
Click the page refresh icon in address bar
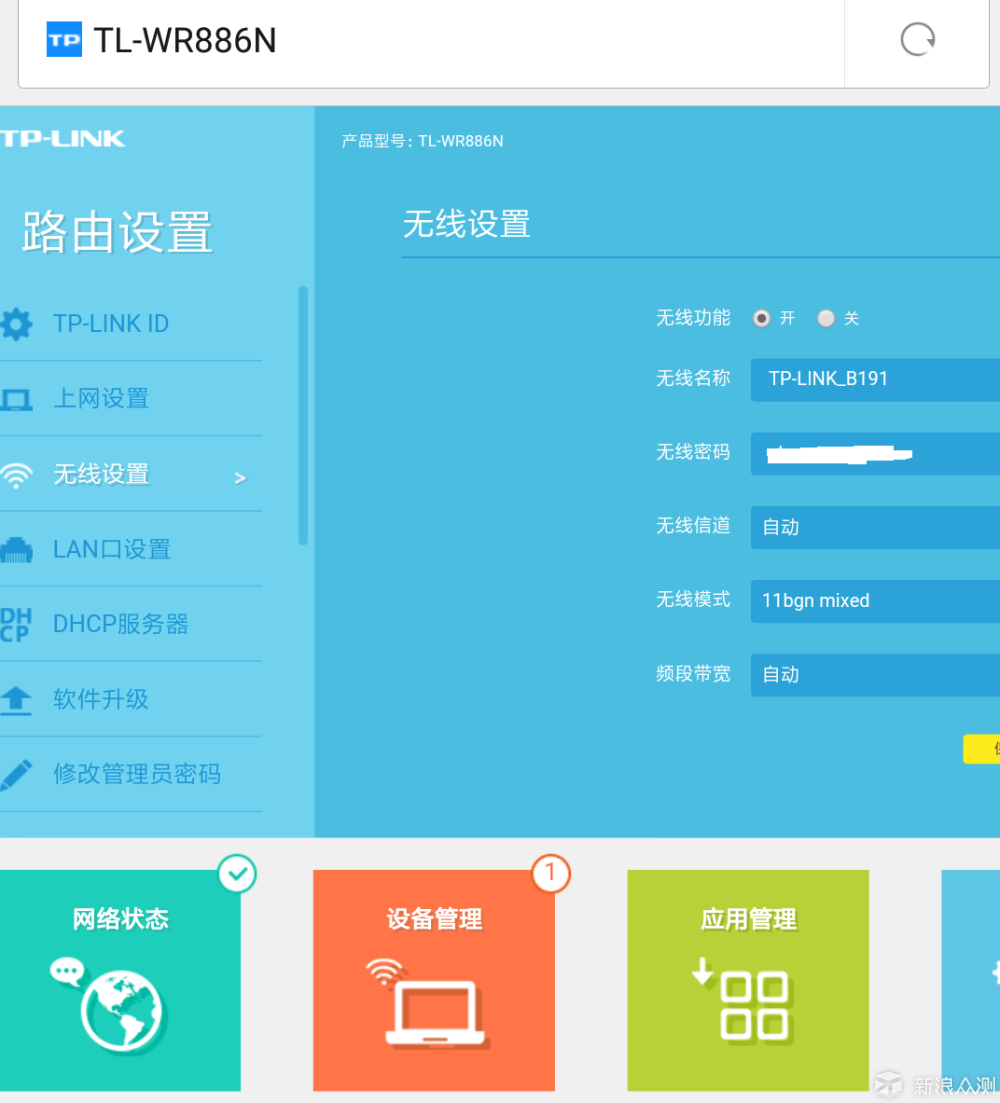pos(916,40)
